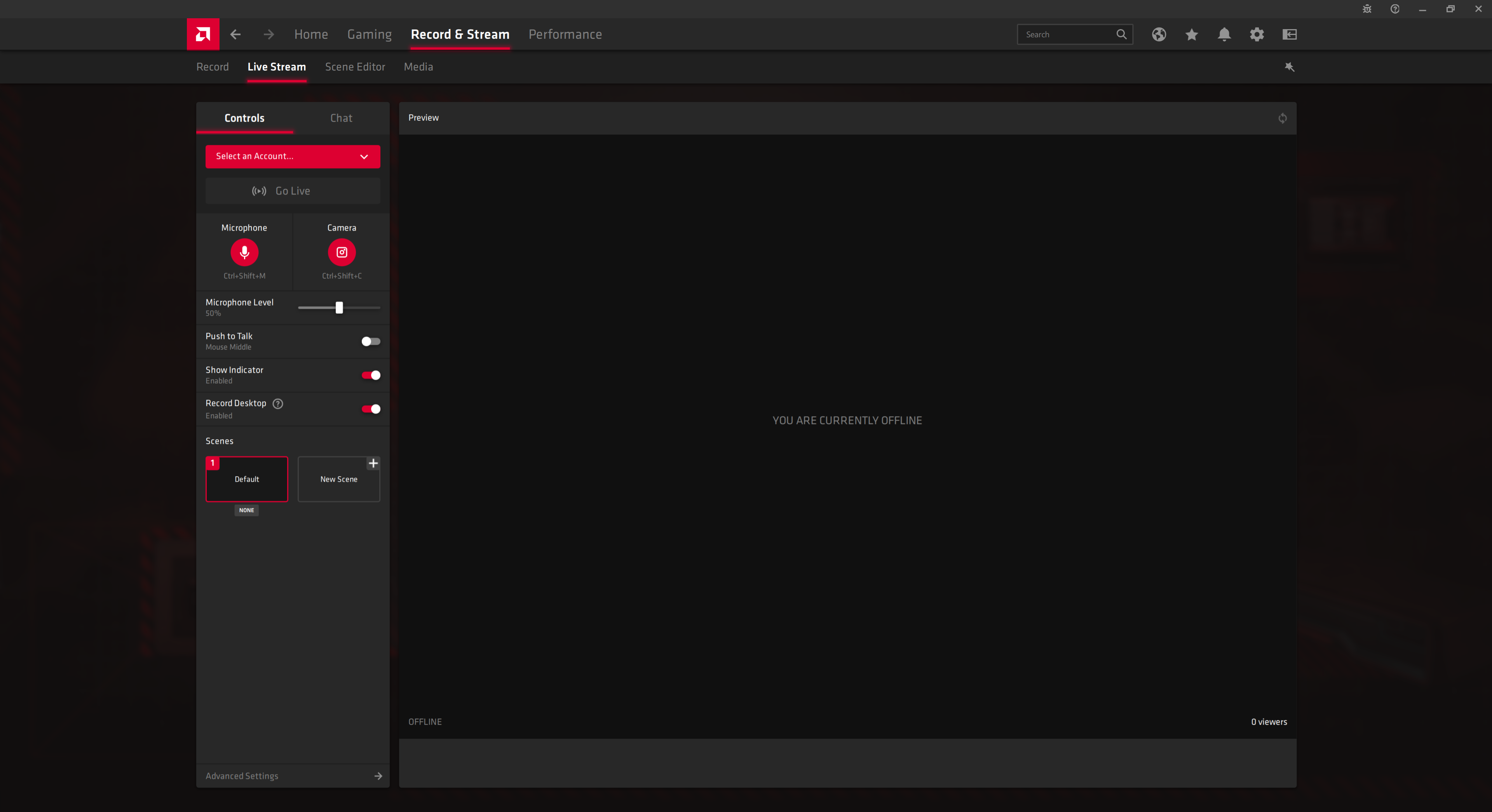Image resolution: width=1492 pixels, height=812 pixels.
Task: Toggle the camera with its red icon
Action: point(342,252)
